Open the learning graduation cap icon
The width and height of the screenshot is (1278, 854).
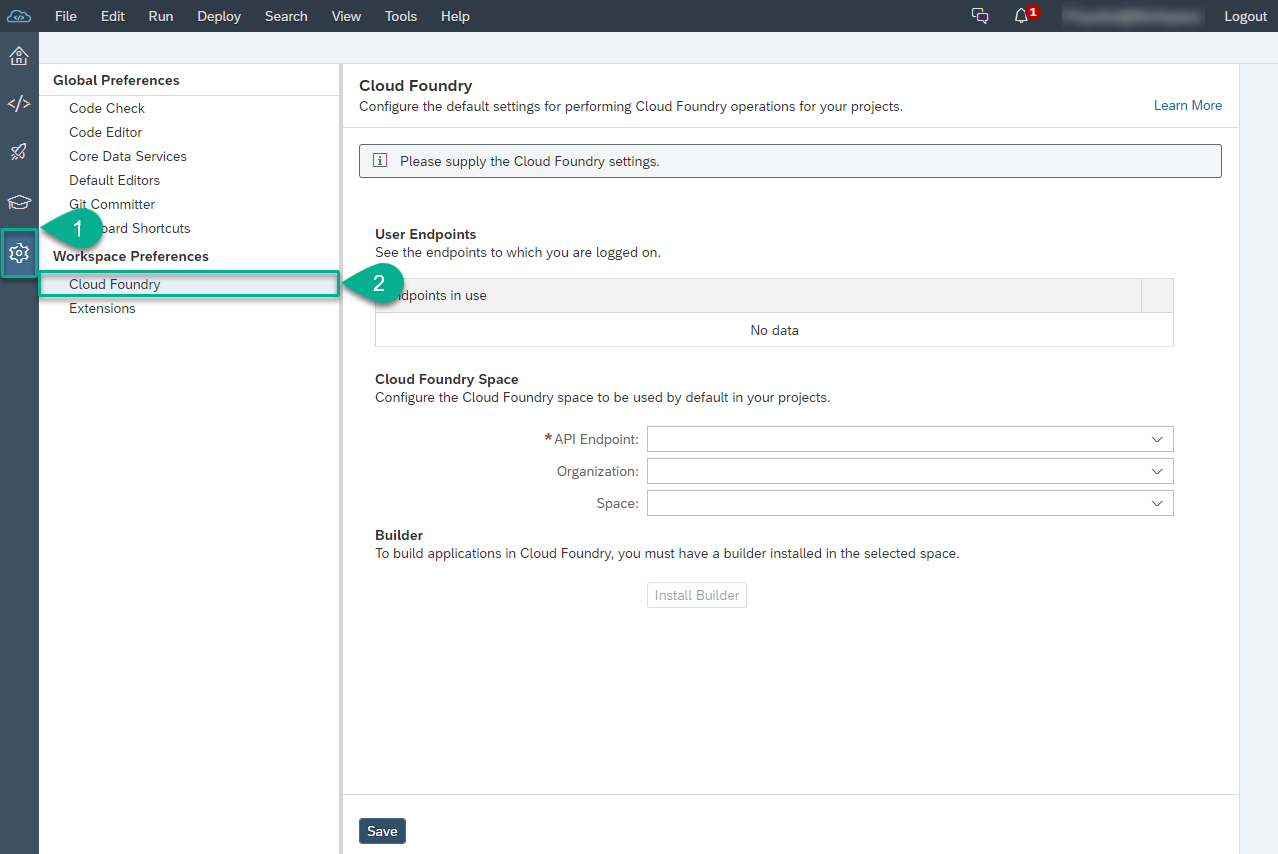pos(19,202)
